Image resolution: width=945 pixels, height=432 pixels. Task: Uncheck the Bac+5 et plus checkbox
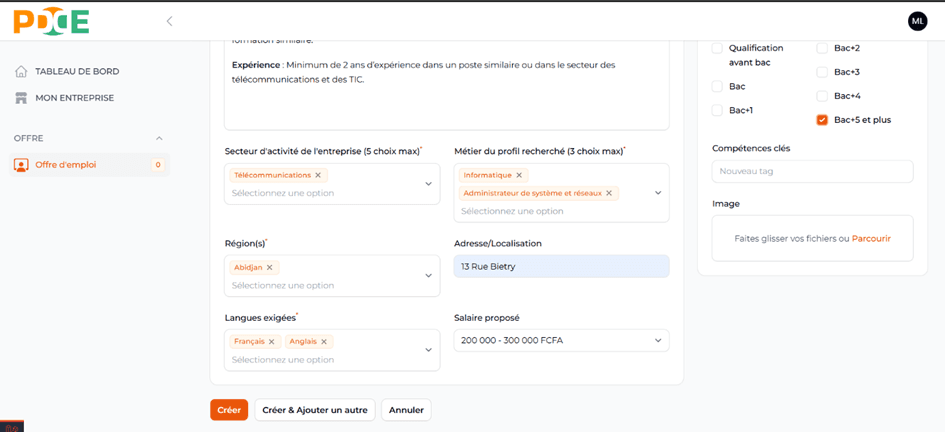[822, 120]
